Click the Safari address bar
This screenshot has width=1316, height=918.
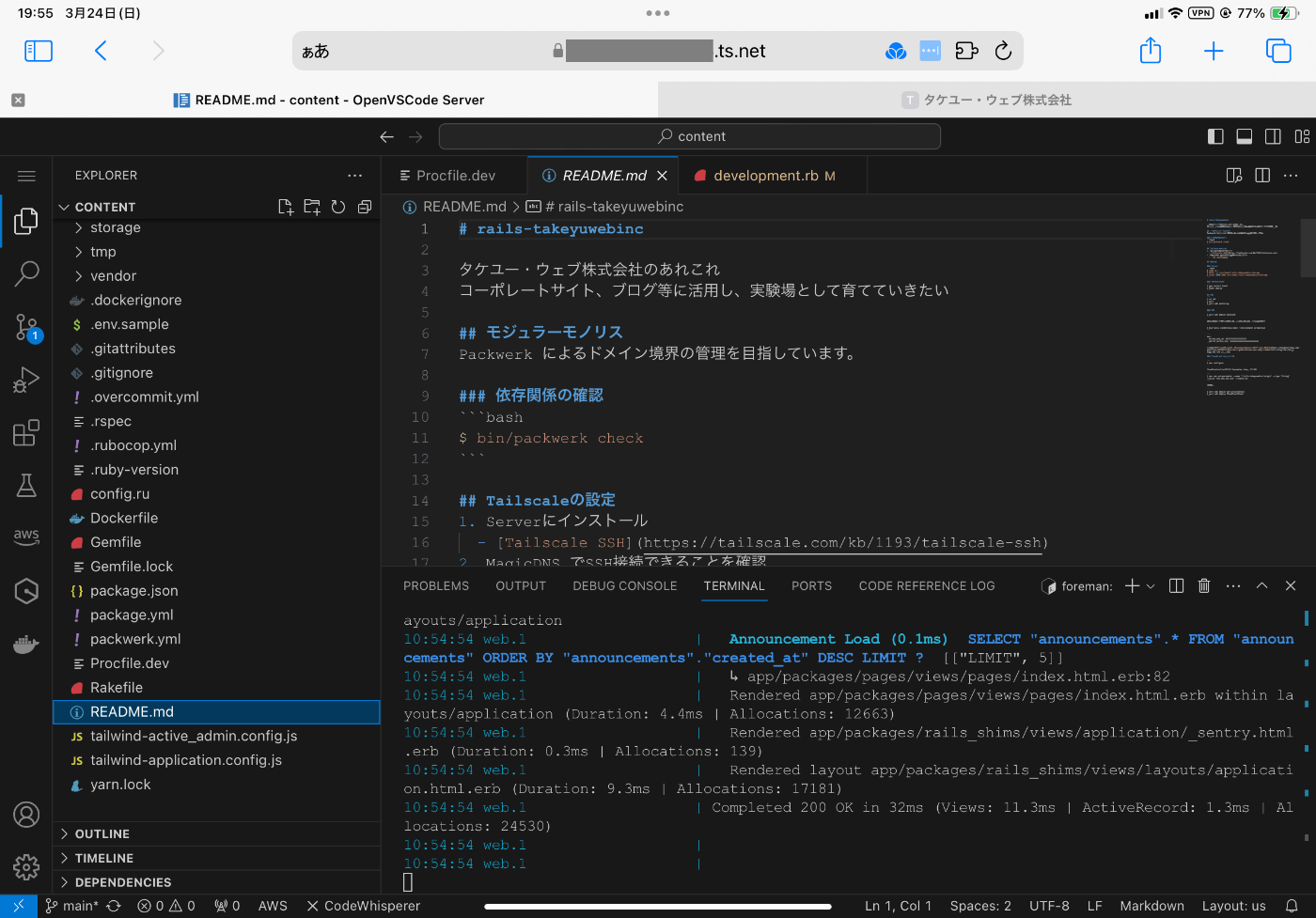(x=658, y=51)
